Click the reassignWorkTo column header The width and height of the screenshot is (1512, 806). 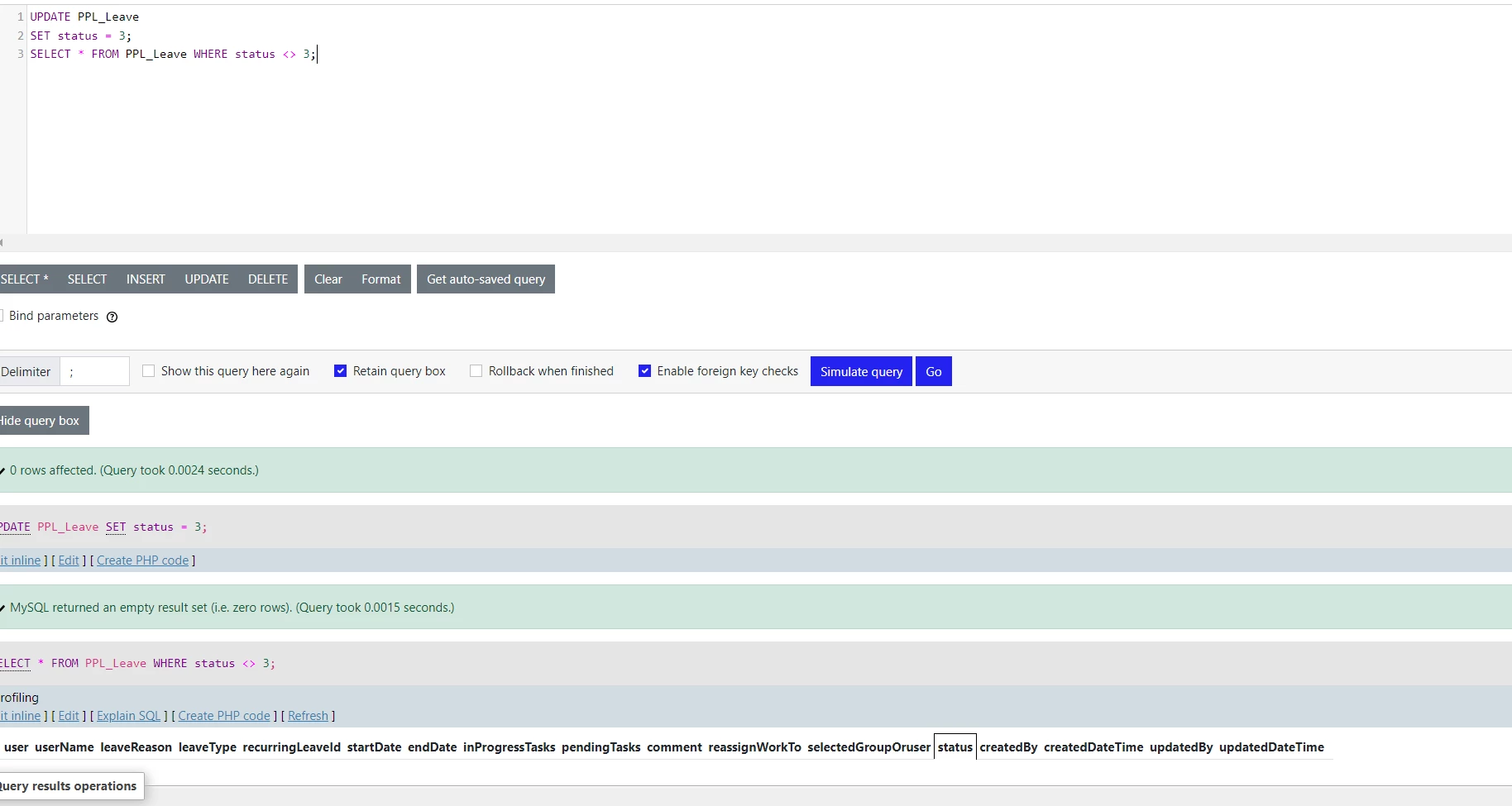click(754, 747)
